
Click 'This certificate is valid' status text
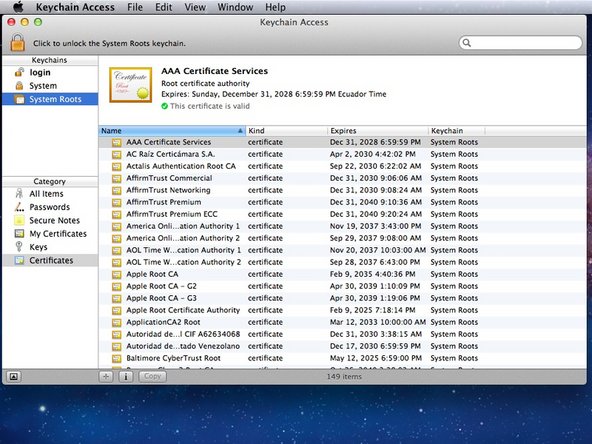click(210, 106)
